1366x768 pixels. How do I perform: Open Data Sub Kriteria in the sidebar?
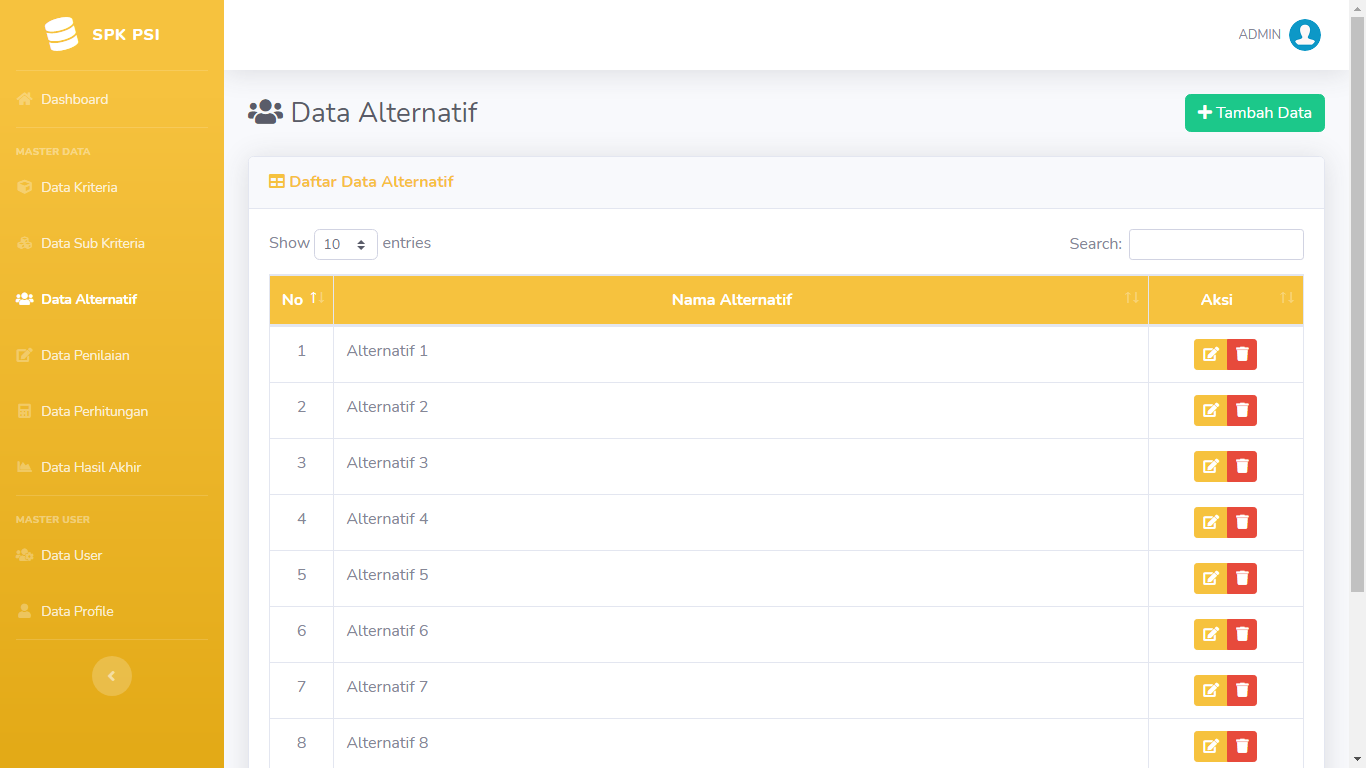(112, 243)
